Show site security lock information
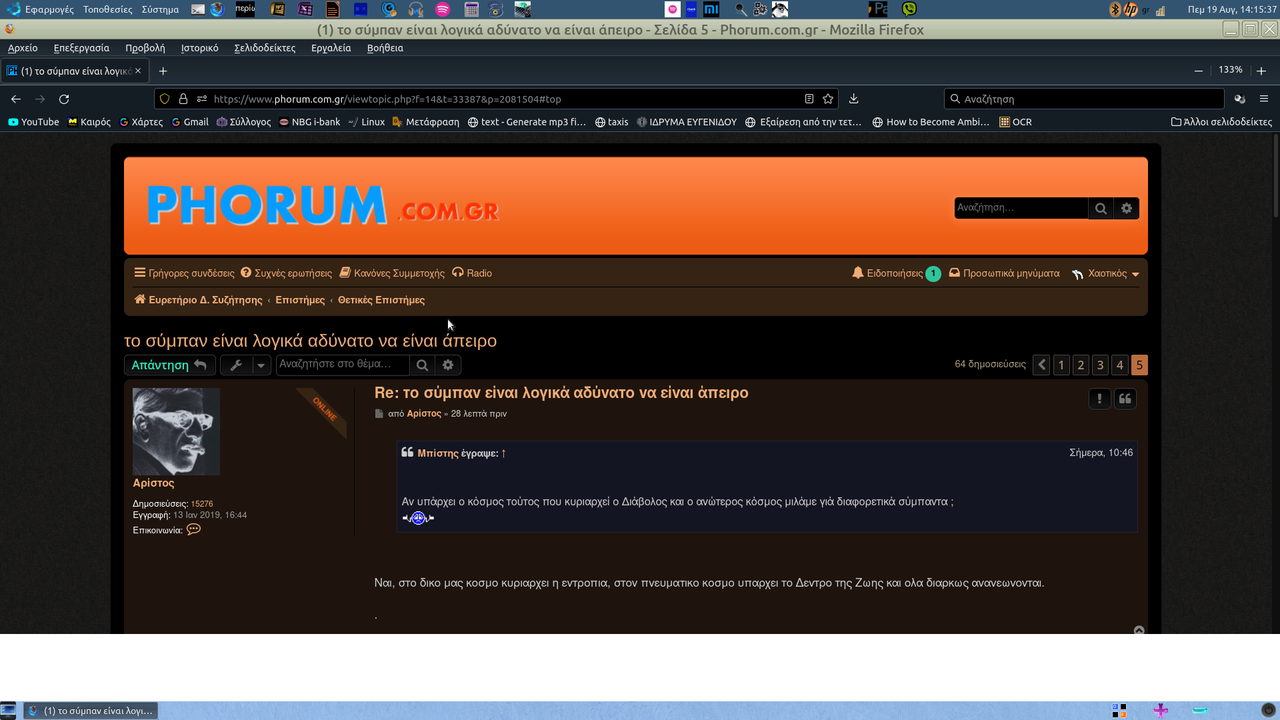1280x720 pixels. (183, 99)
